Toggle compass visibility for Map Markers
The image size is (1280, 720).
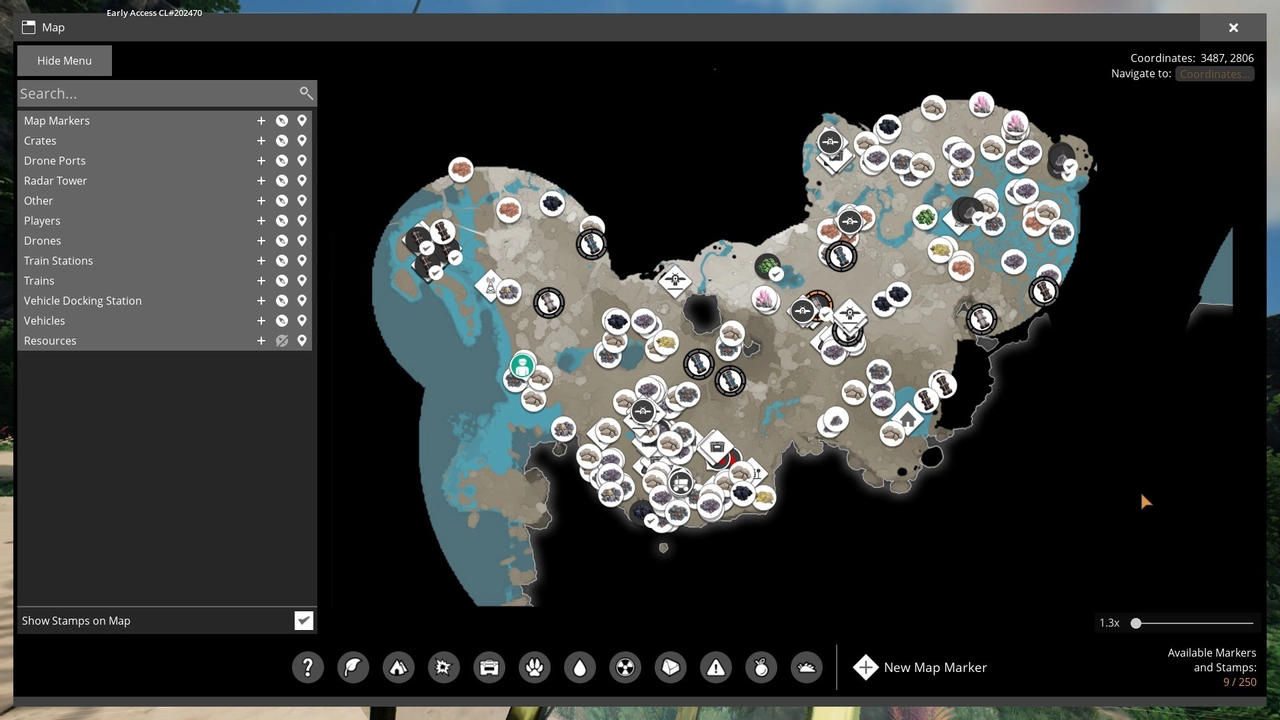[x=282, y=121]
